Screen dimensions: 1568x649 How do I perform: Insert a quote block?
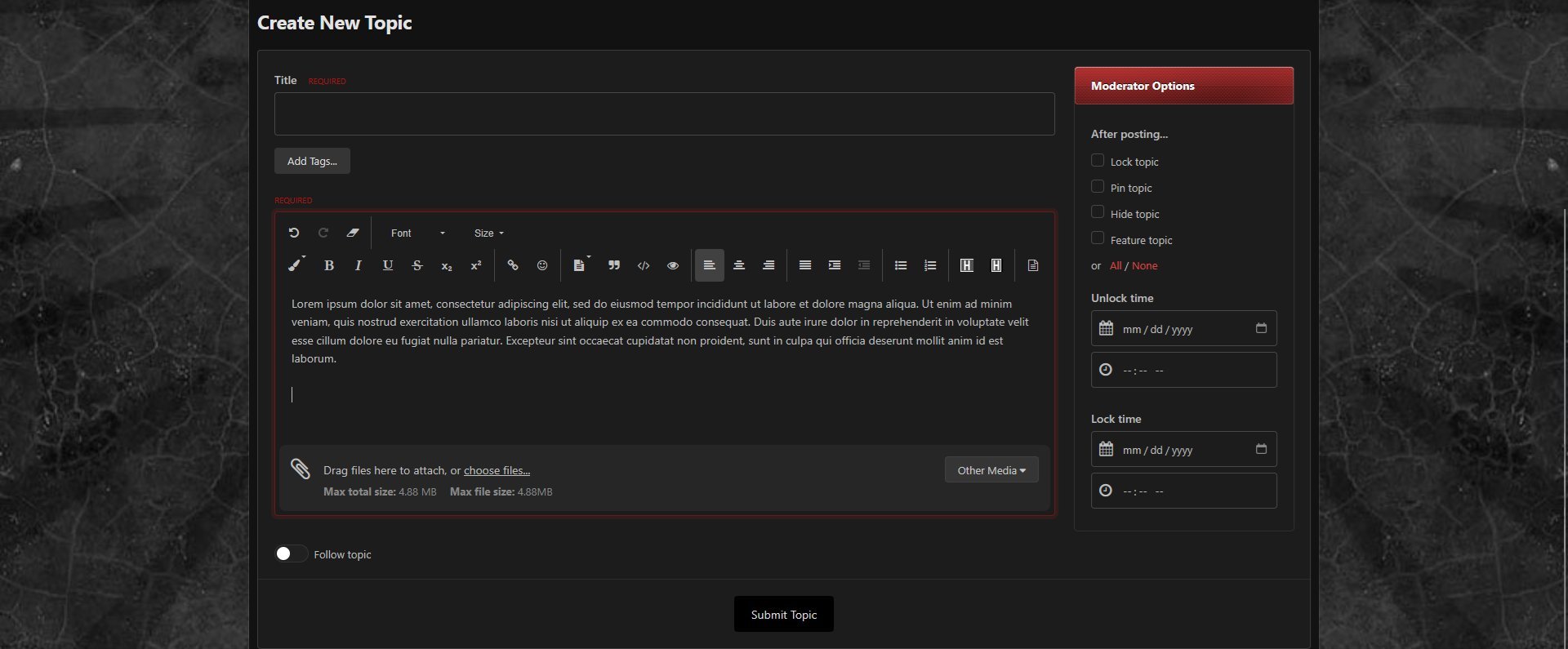click(614, 265)
